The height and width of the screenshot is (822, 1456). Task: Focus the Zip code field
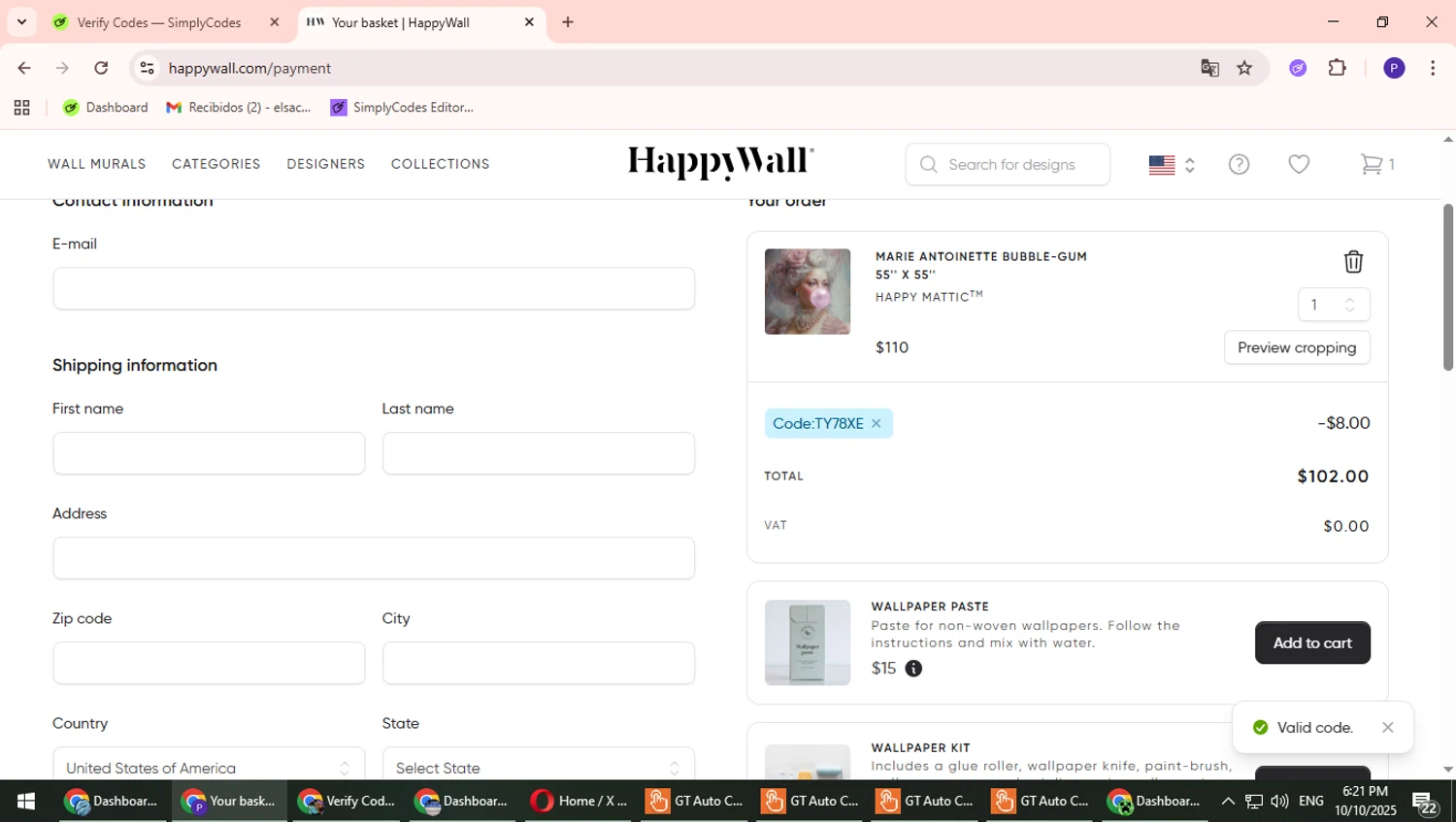click(x=209, y=663)
